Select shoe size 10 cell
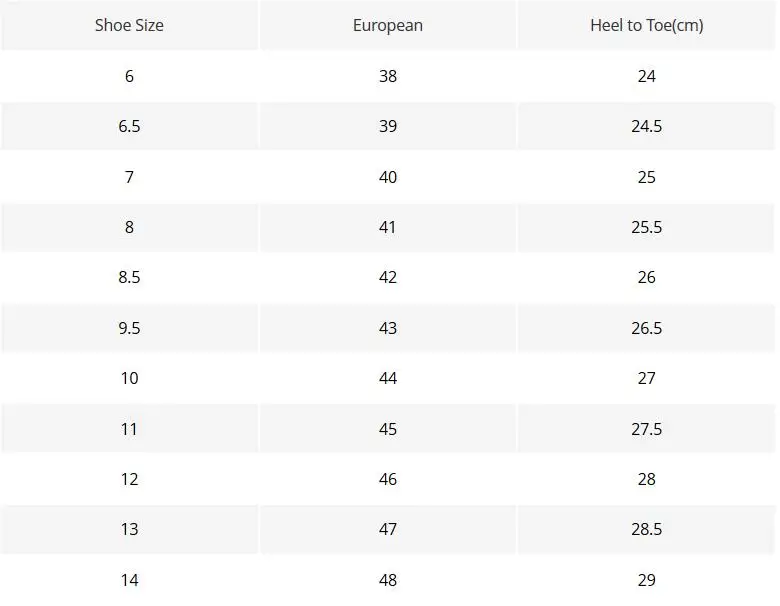This screenshot has height=606, width=780. (x=129, y=378)
